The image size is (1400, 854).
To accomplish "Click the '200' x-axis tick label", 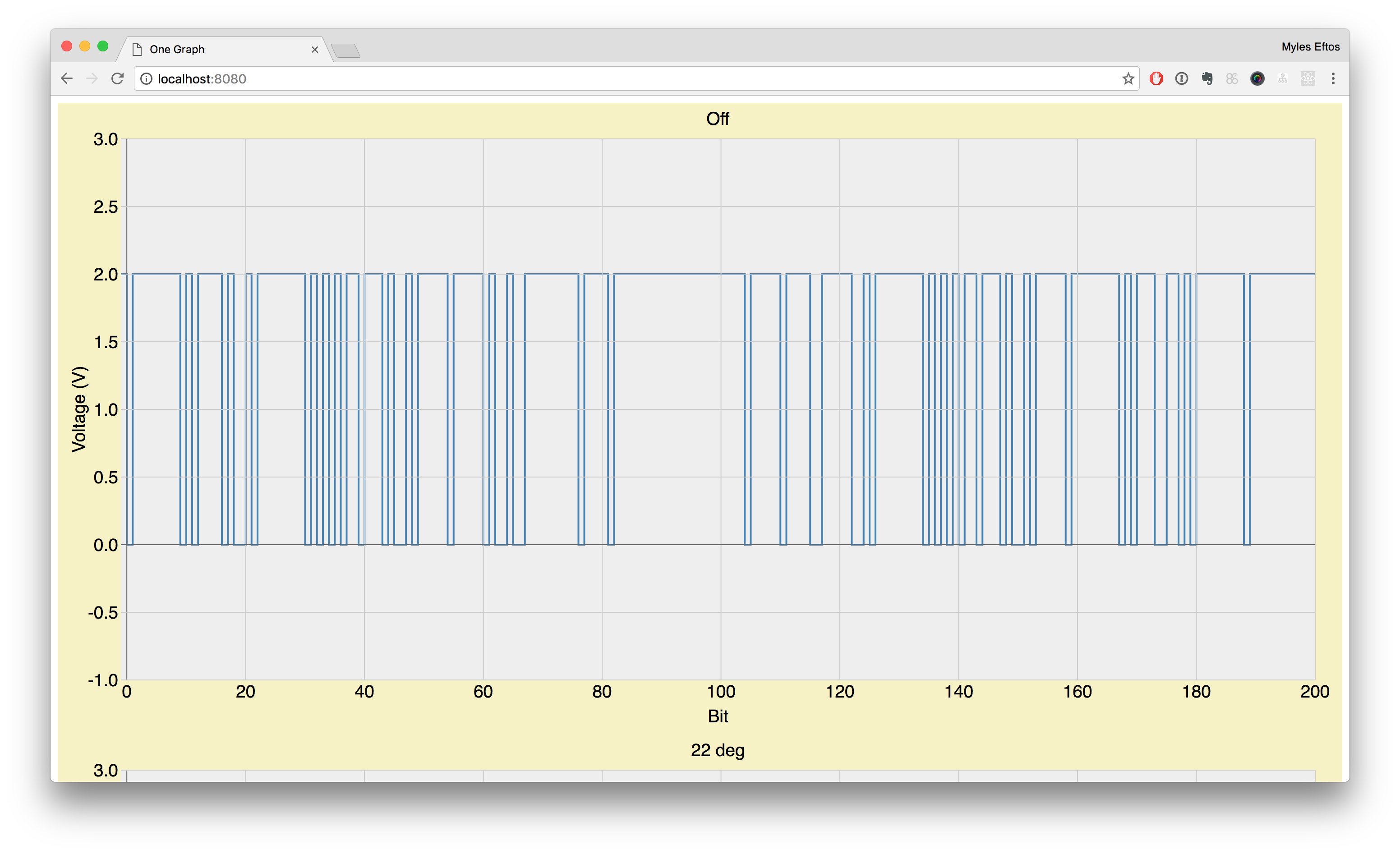I will coord(1315,692).
